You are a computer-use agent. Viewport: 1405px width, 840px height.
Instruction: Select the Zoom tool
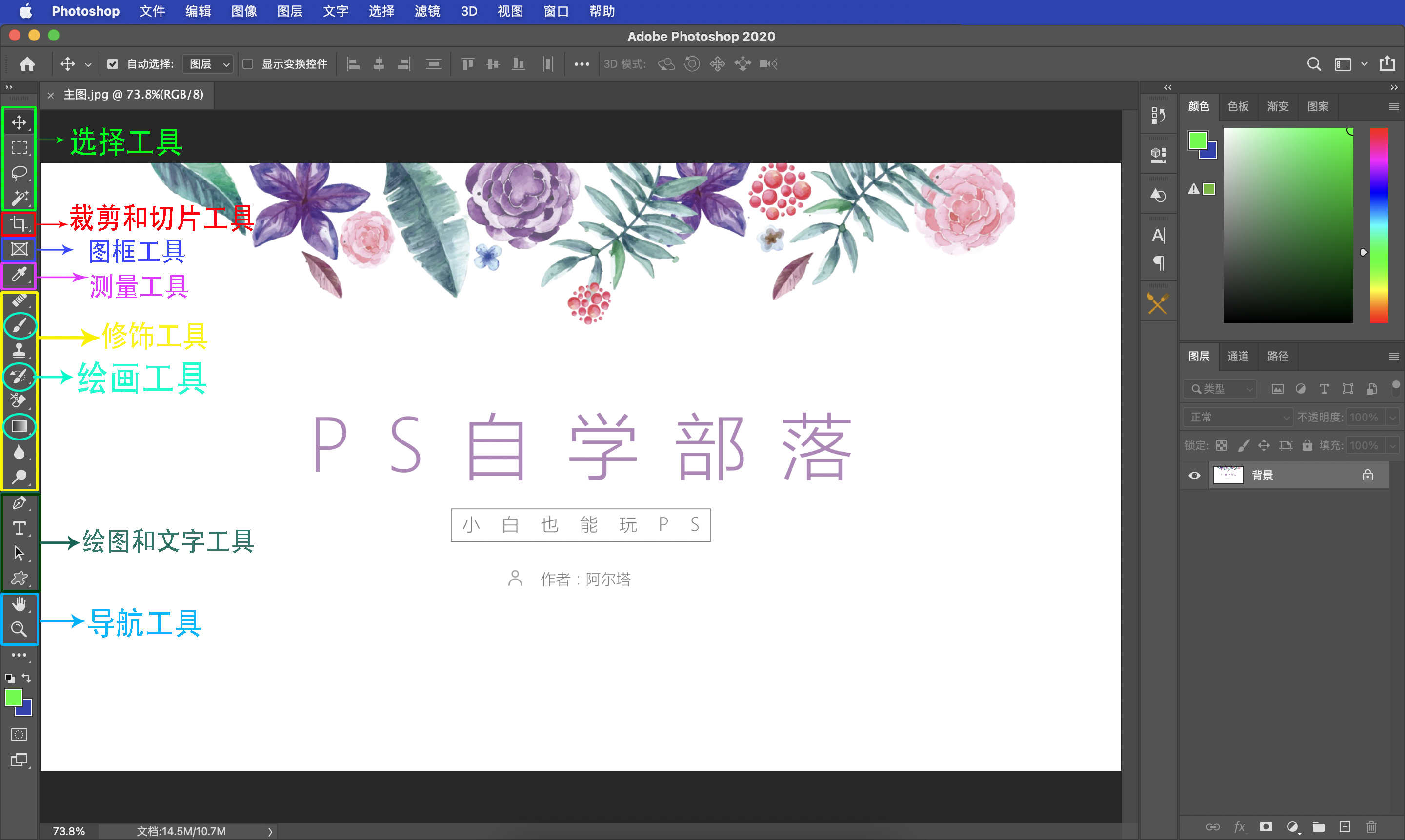(19, 629)
